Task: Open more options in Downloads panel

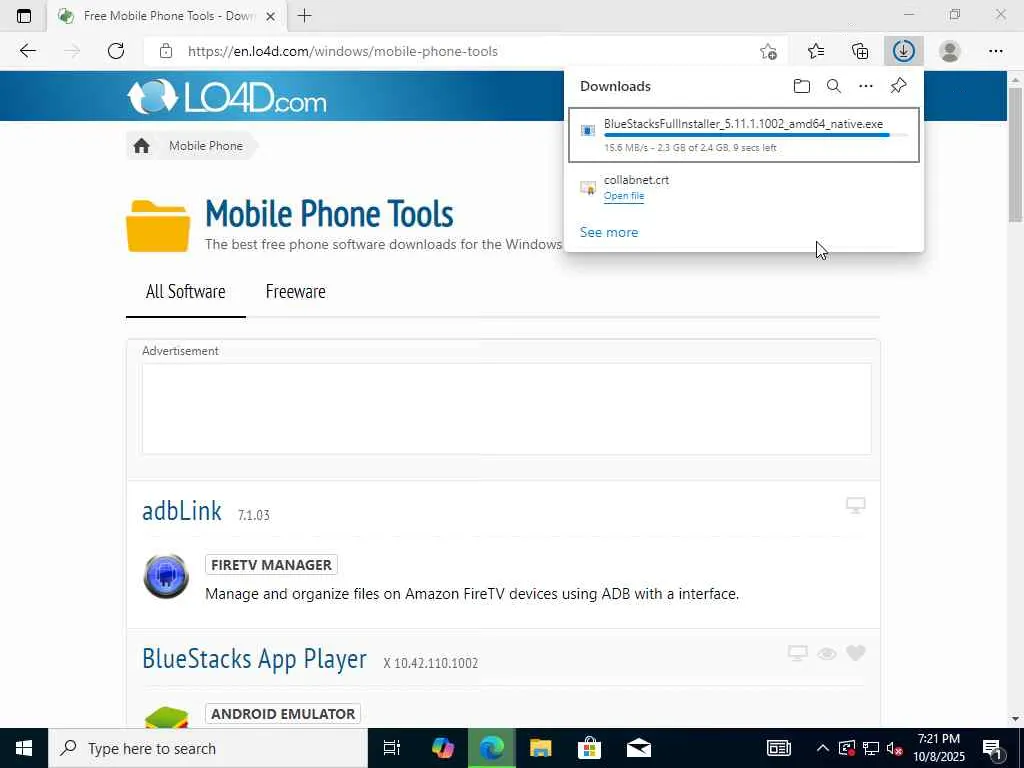Action: coord(866,86)
